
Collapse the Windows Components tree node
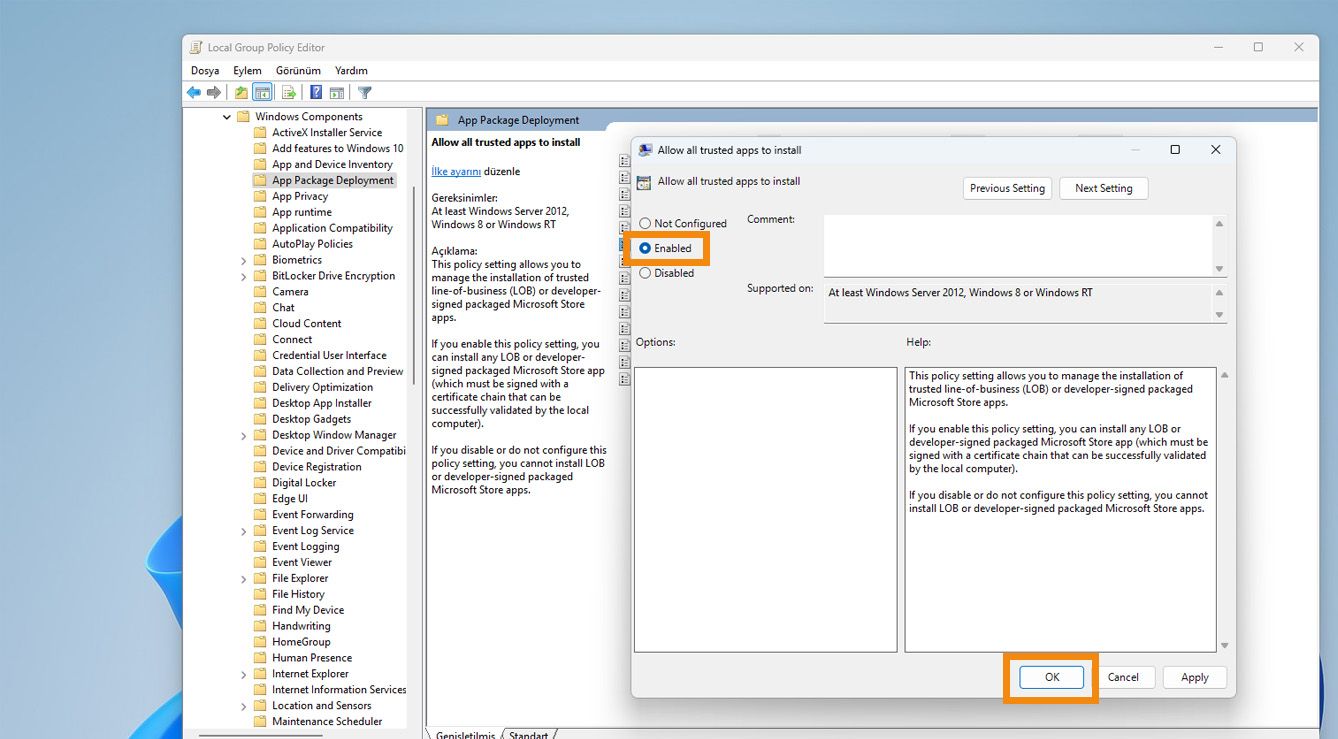(227, 117)
